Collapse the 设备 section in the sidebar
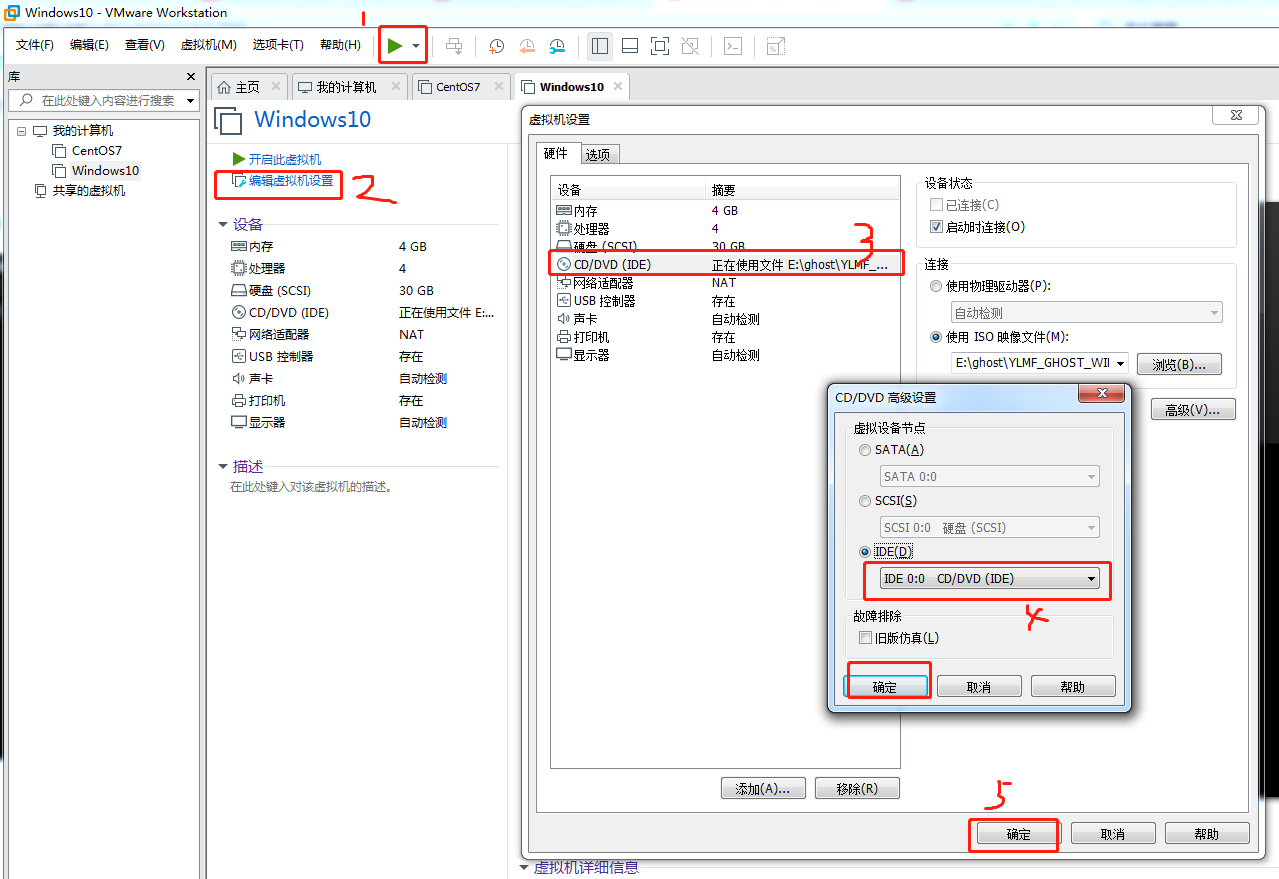The width and height of the screenshot is (1279, 879). [x=222, y=224]
